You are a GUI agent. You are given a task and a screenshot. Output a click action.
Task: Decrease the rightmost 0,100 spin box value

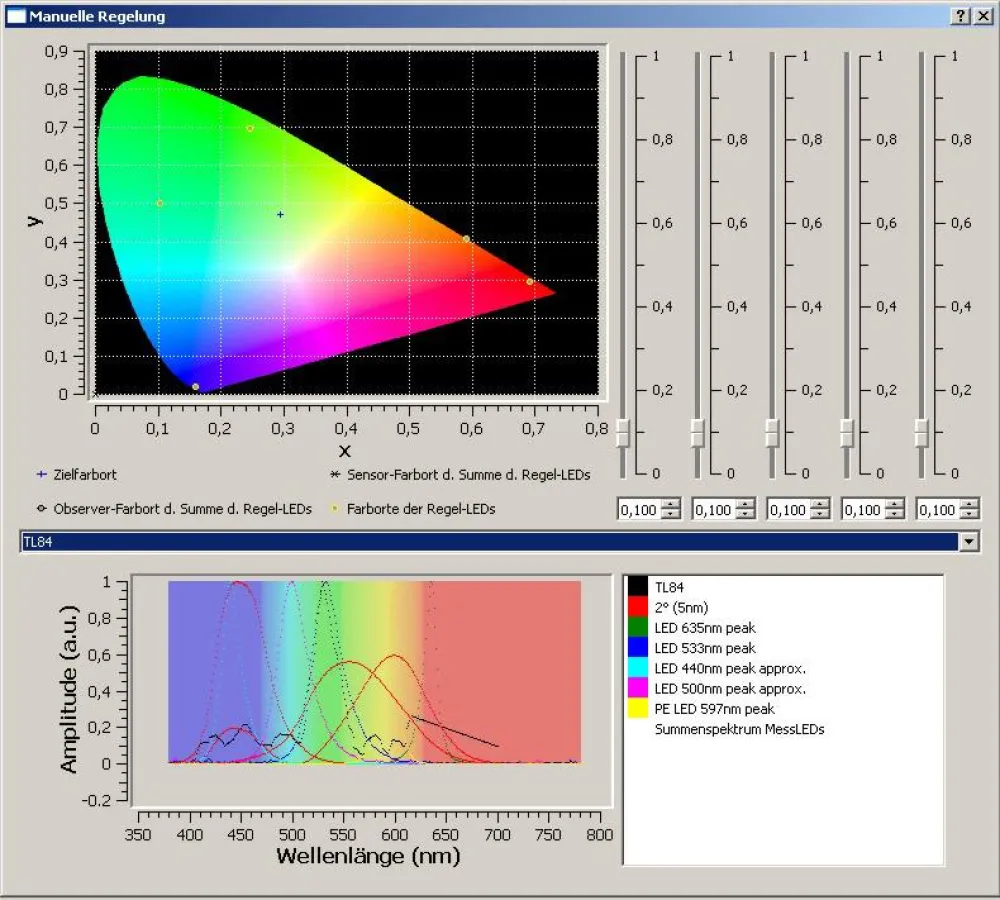click(971, 513)
